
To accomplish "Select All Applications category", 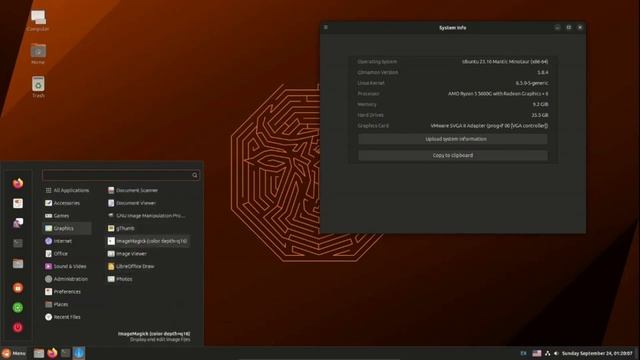I will pos(67,190).
